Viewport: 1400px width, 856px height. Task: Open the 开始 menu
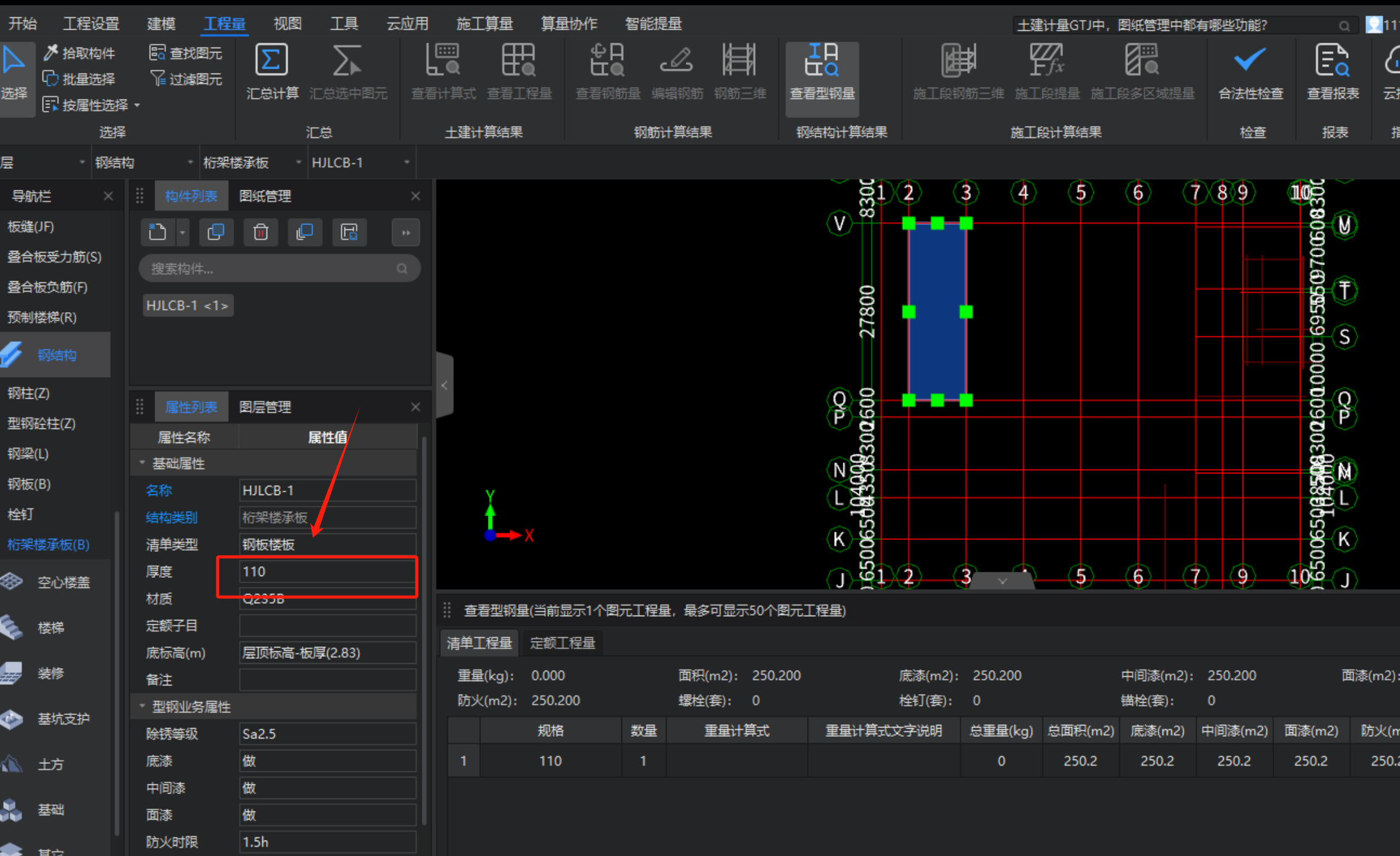(x=23, y=23)
